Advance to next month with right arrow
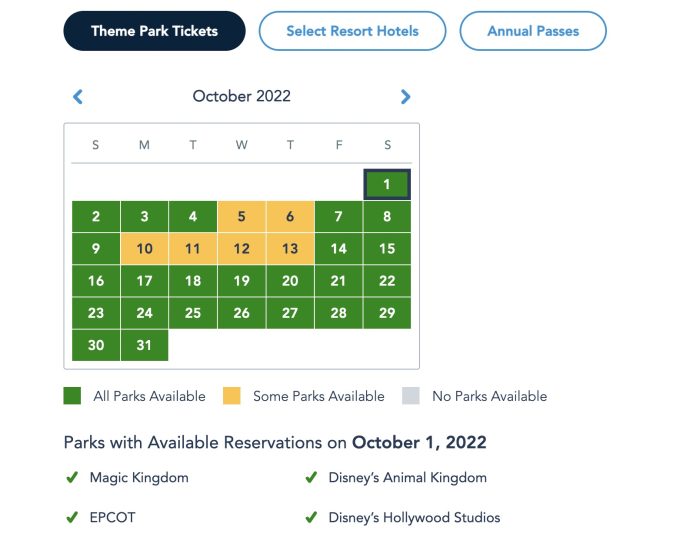Viewport: 700px width, 547px height. pos(405,96)
